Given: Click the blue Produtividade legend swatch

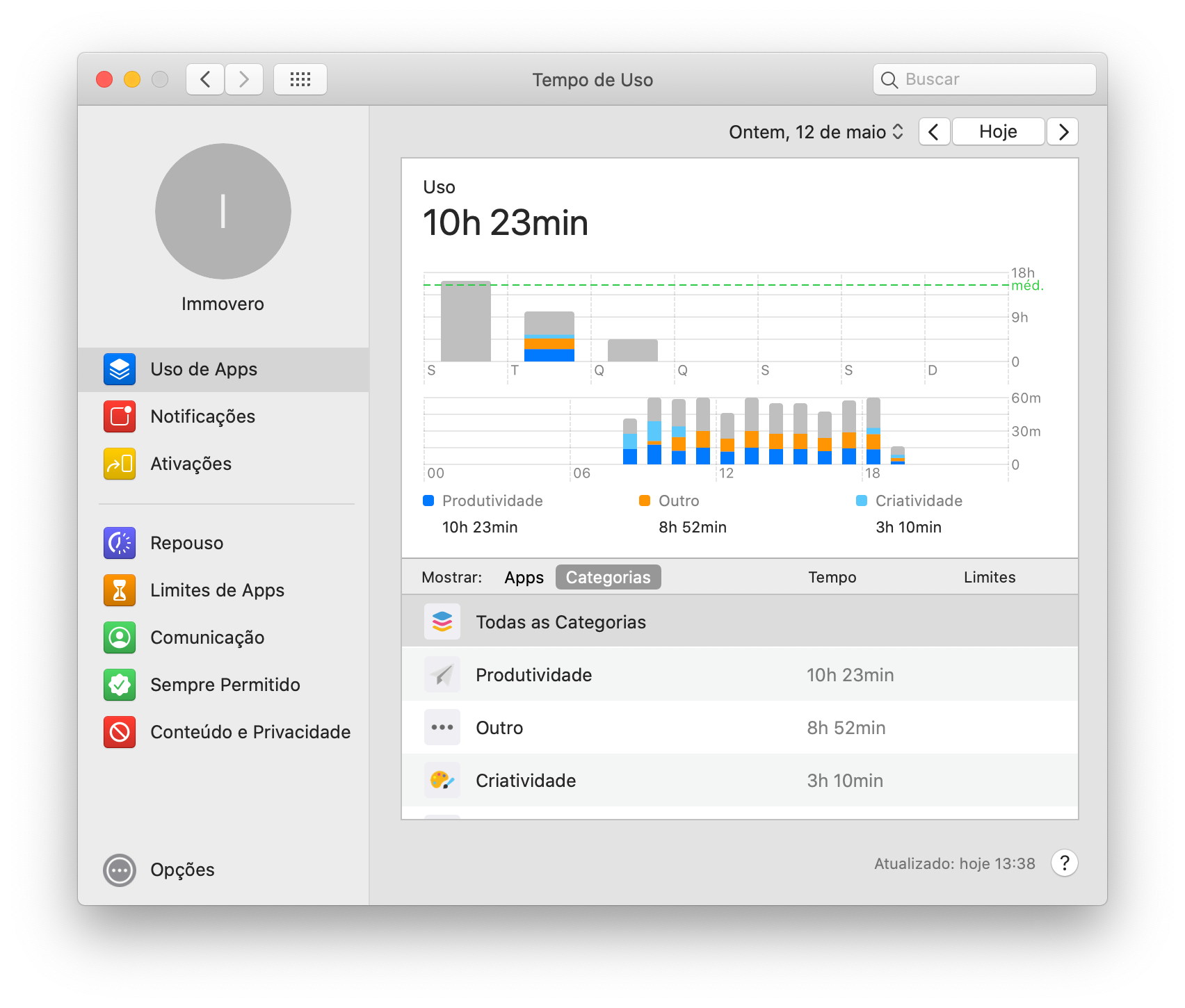Looking at the screenshot, I should [428, 501].
